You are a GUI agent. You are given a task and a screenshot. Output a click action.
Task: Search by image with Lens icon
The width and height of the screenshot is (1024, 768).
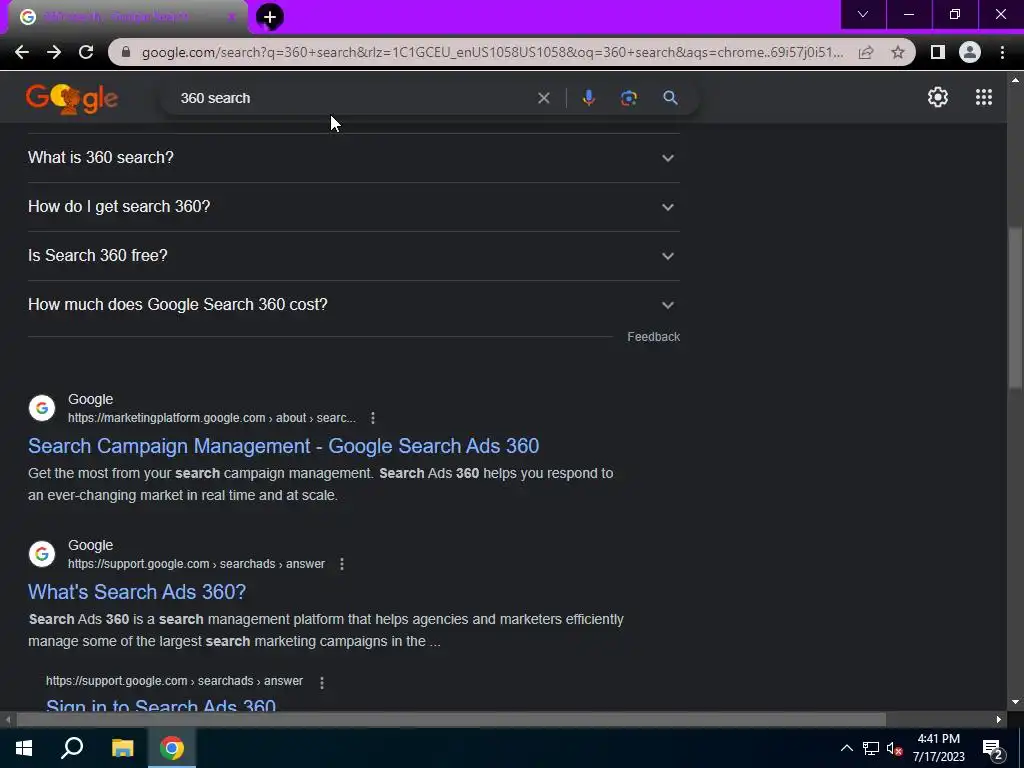click(x=629, y=98)
